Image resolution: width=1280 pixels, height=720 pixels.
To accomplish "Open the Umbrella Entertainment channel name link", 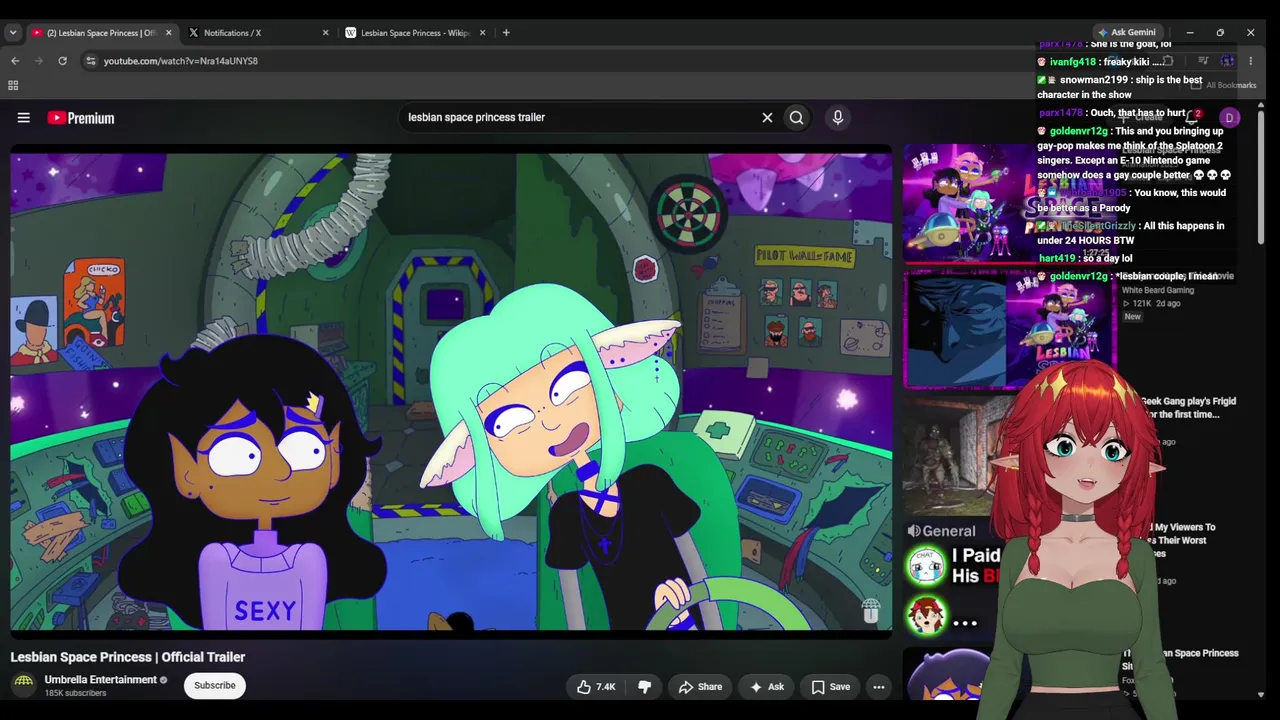I will pos(101,680).
